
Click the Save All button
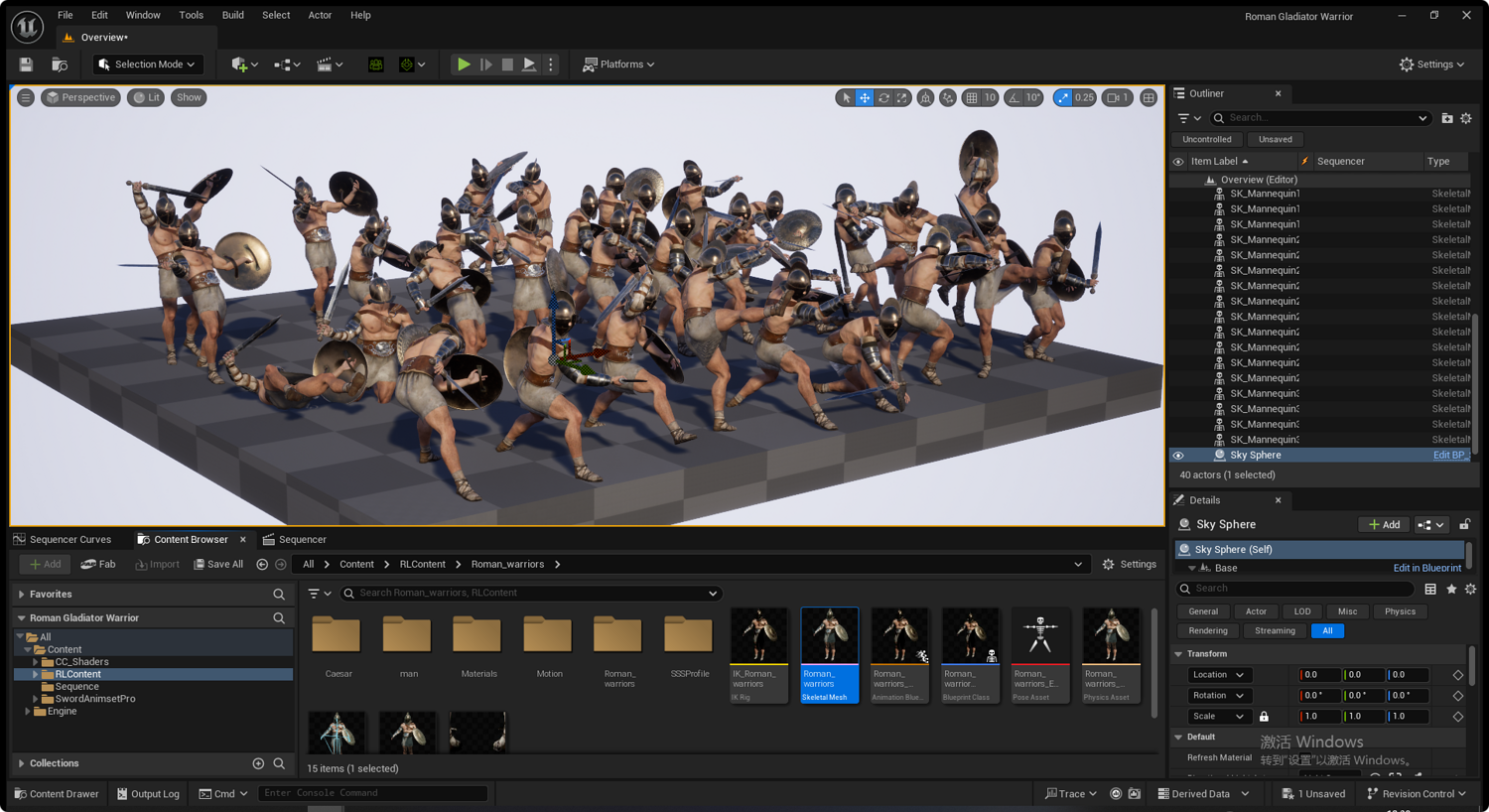[x=218, y=565]
